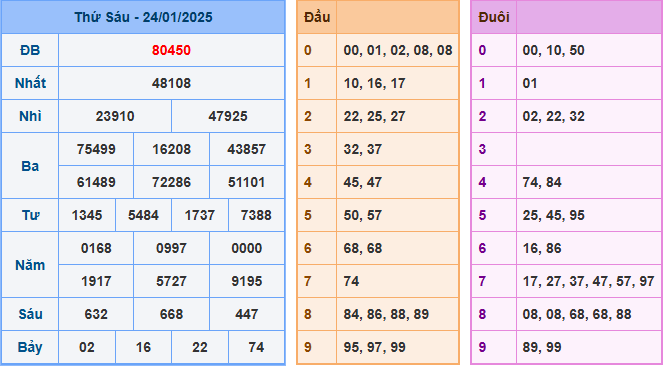Click the Năm number 1917
Screen dimensions: 663x366
pos(96,281)
